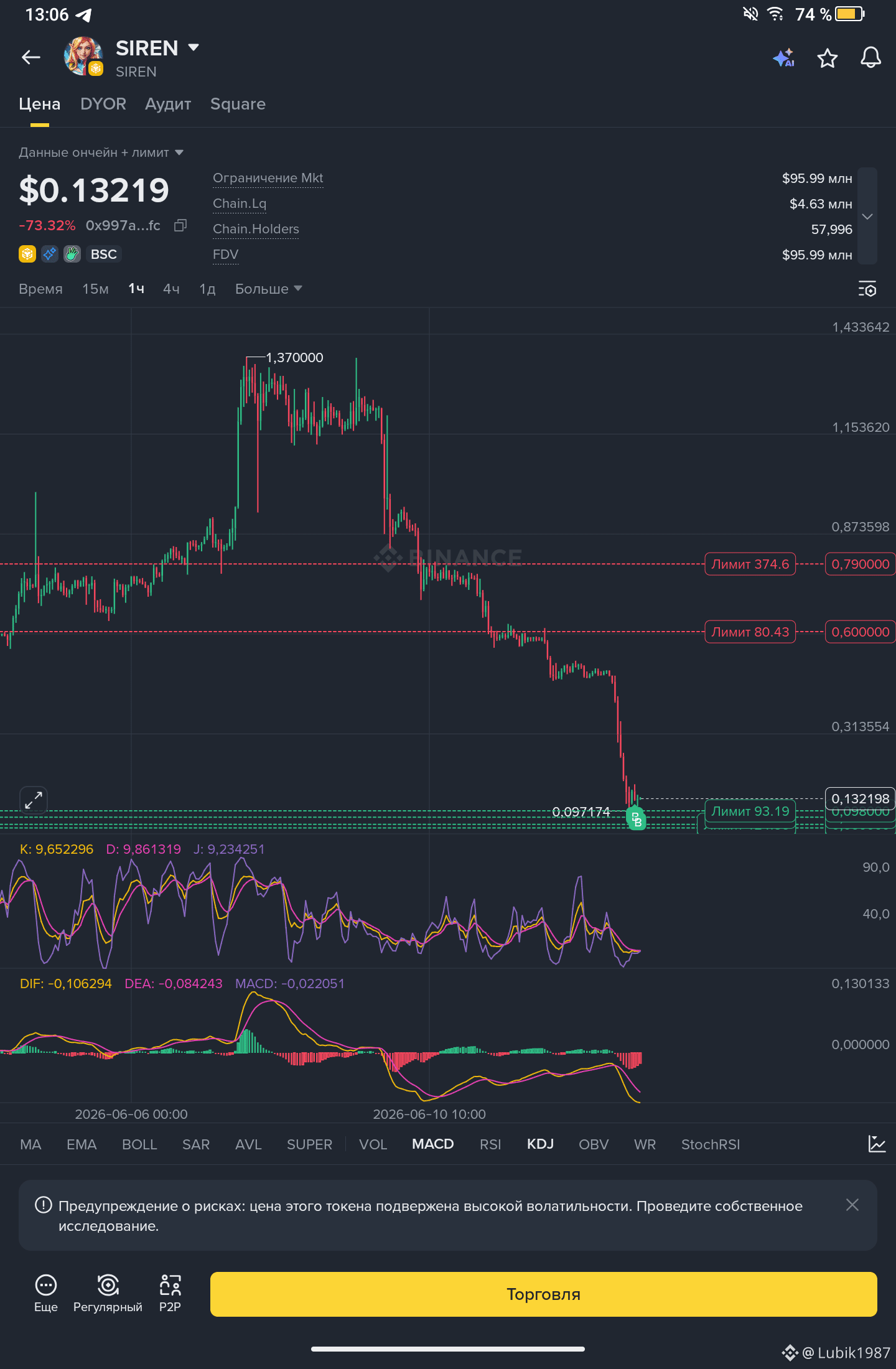Image resolution: width=896 pixels, height=1369 pixels.
Task: Toggle the SAR indicator
Action: (x=196, y=1144)
